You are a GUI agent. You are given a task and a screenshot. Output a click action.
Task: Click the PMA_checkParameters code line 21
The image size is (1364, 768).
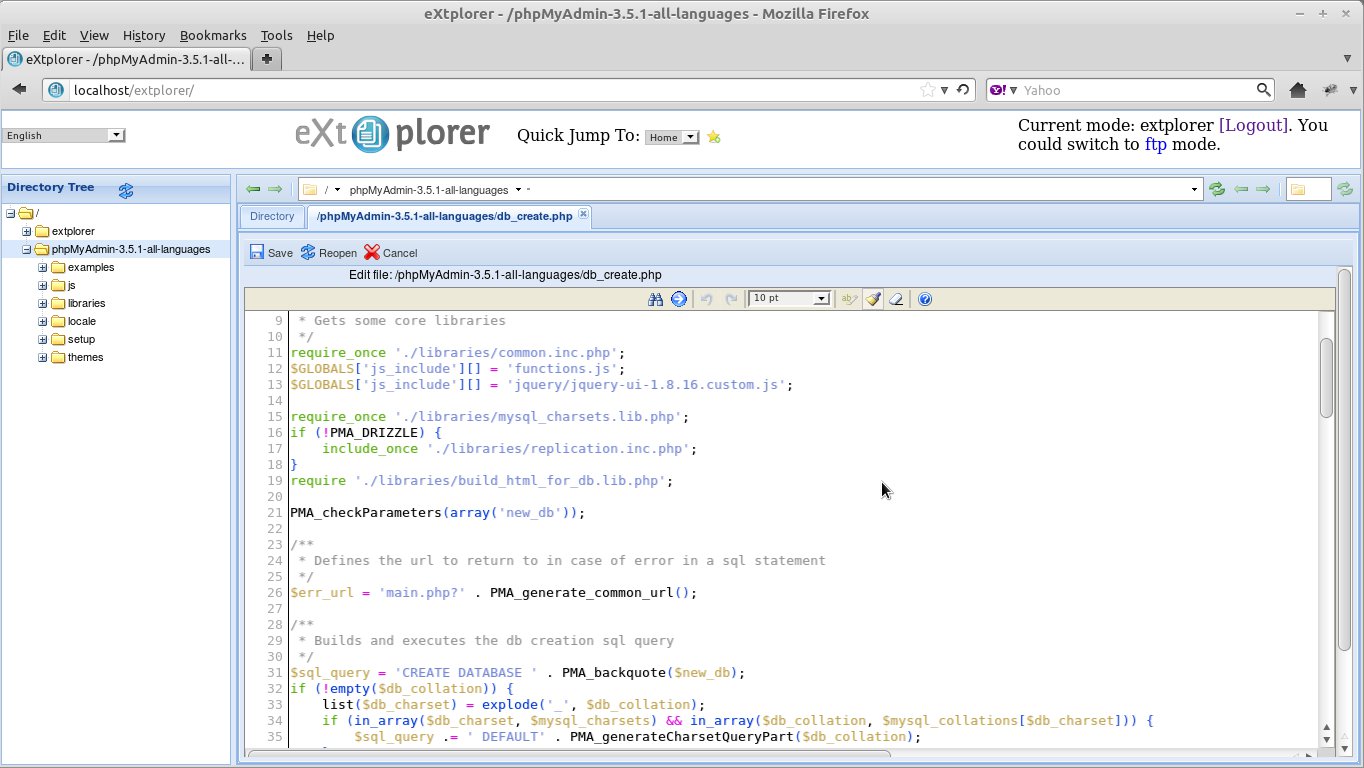click(x=437, y=512)
